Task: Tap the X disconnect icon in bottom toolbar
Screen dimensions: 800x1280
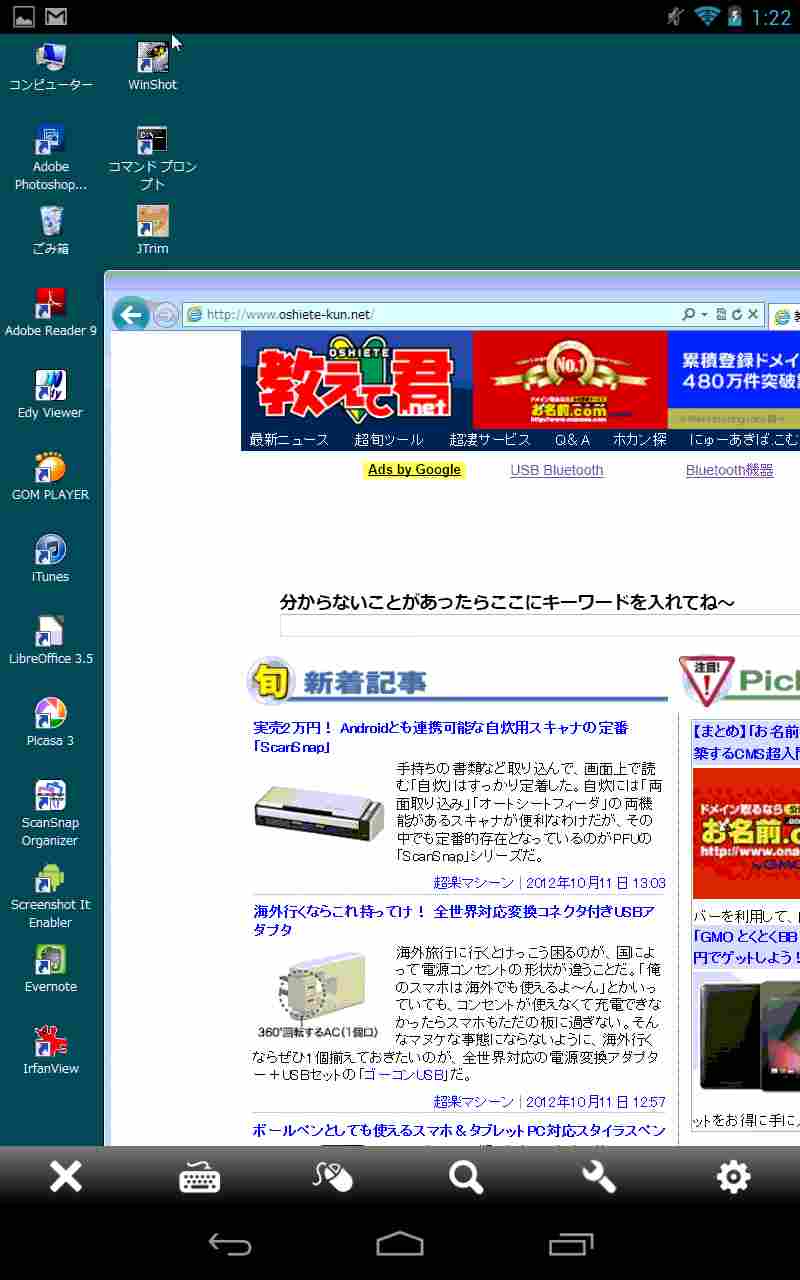Action: point(66,1177)
